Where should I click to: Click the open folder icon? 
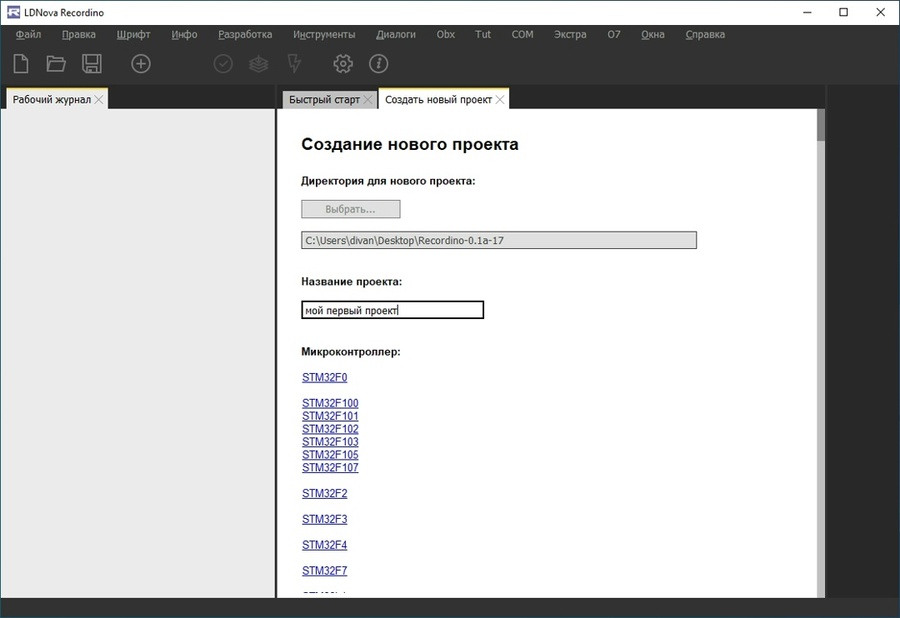(x=56, y=64)
